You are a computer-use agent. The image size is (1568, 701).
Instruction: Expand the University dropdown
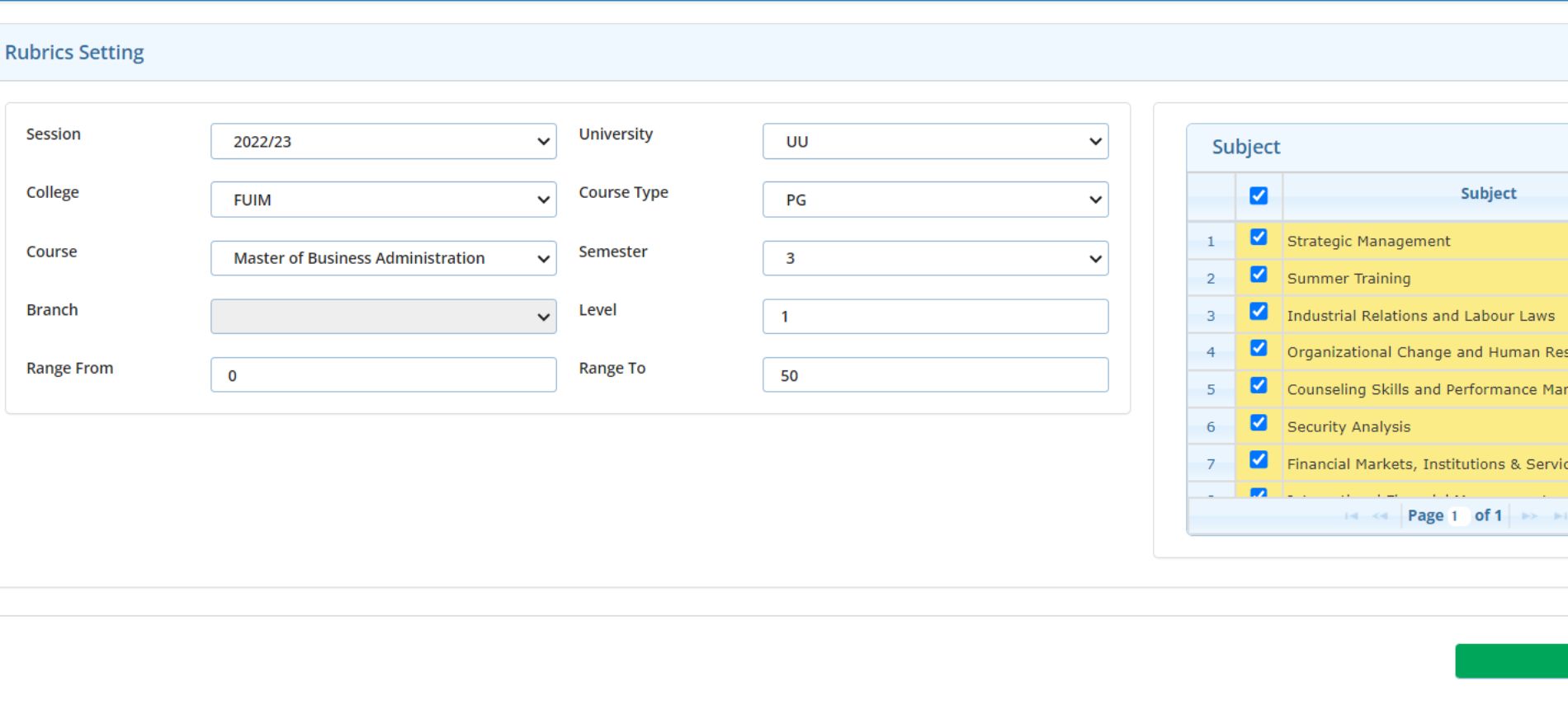pyautogui.click(x=935, y=142)
